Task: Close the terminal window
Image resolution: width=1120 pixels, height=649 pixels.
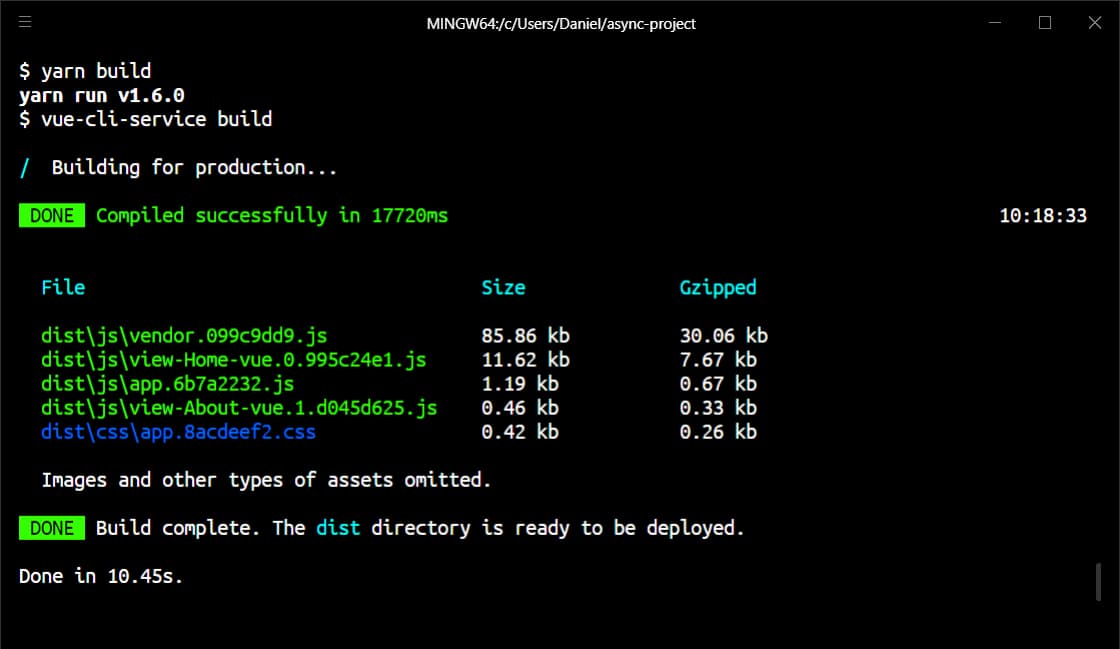Action: (1094, 23)
